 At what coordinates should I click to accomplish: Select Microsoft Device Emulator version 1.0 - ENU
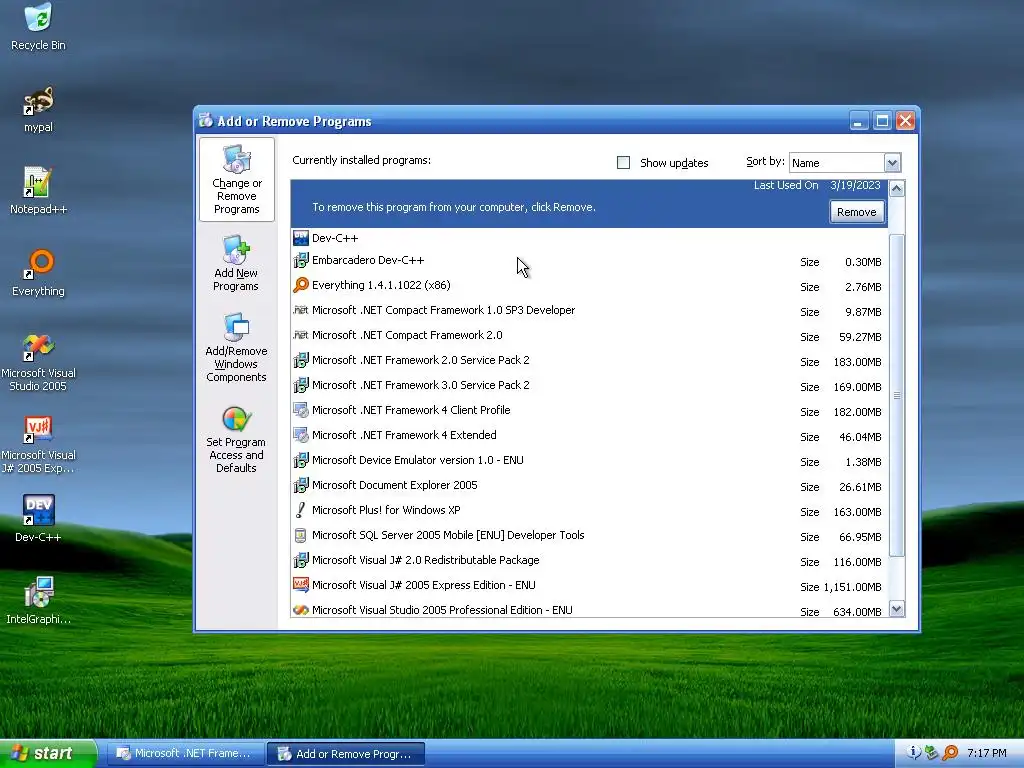click(x=589, y=460)
